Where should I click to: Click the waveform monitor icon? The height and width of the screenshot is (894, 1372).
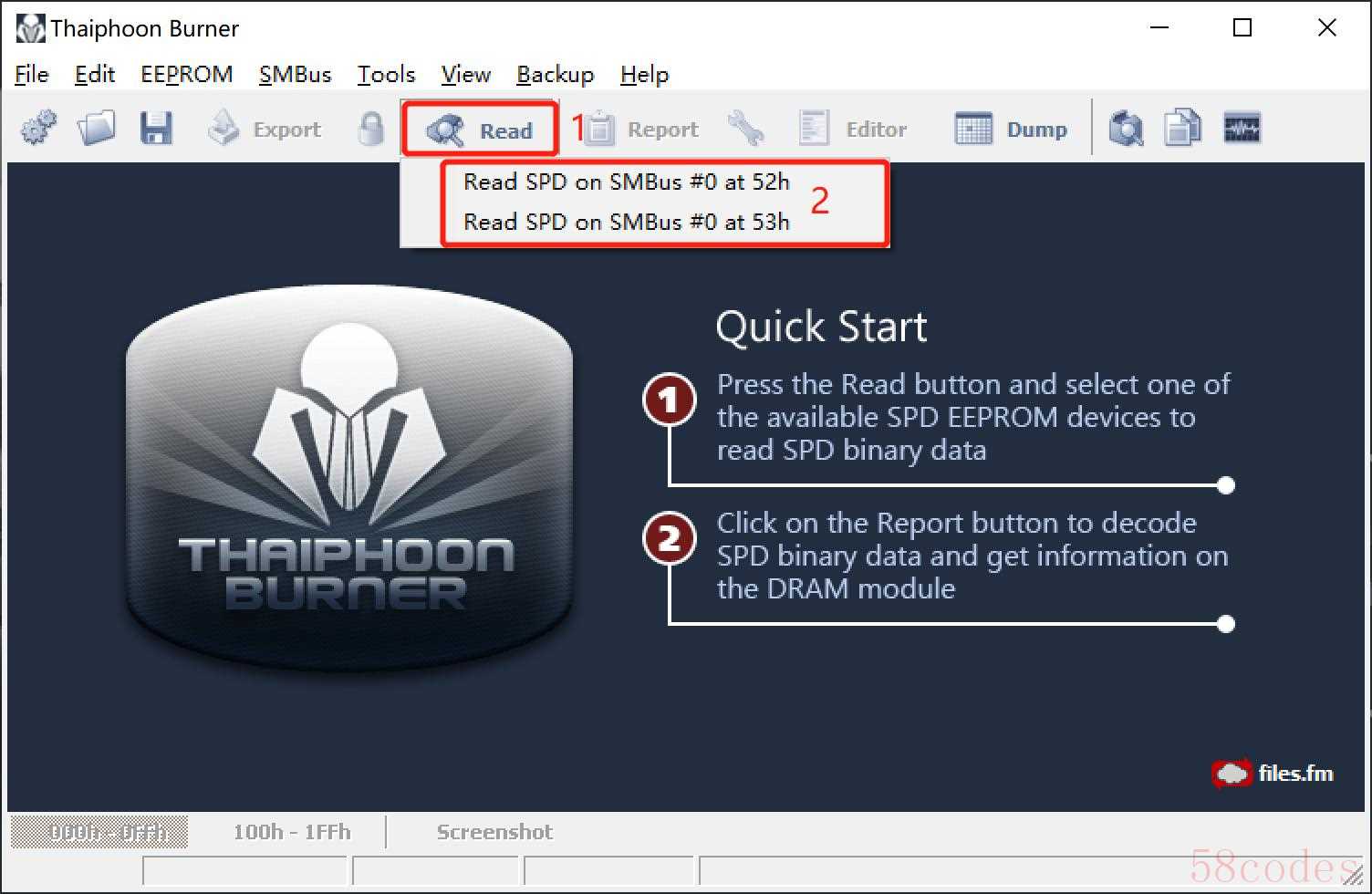pos(1242,129)
